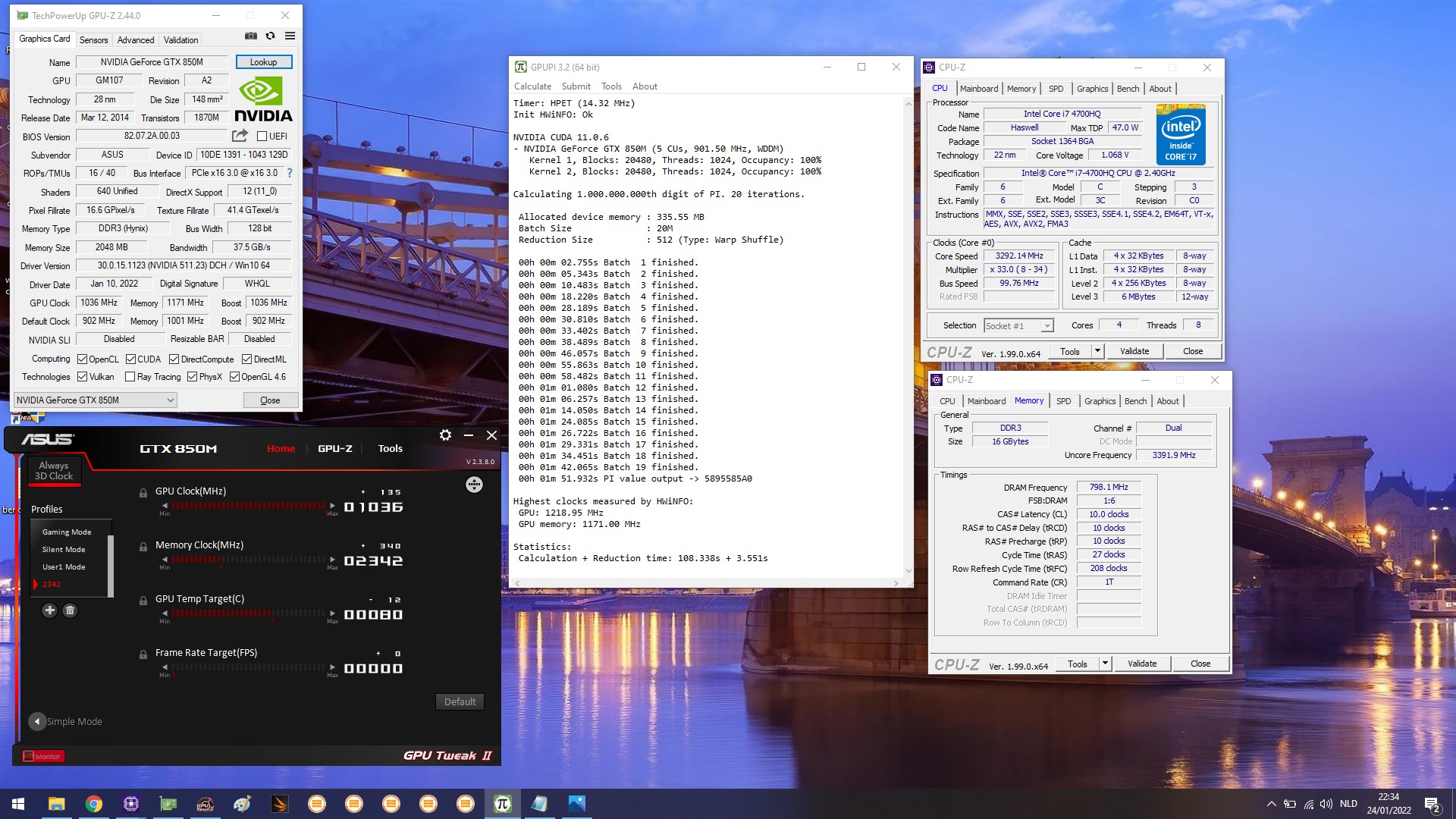Click the BIOS export share icon
The height and width of the screenshot is (819, 1456).
click(x=240, y=136)
